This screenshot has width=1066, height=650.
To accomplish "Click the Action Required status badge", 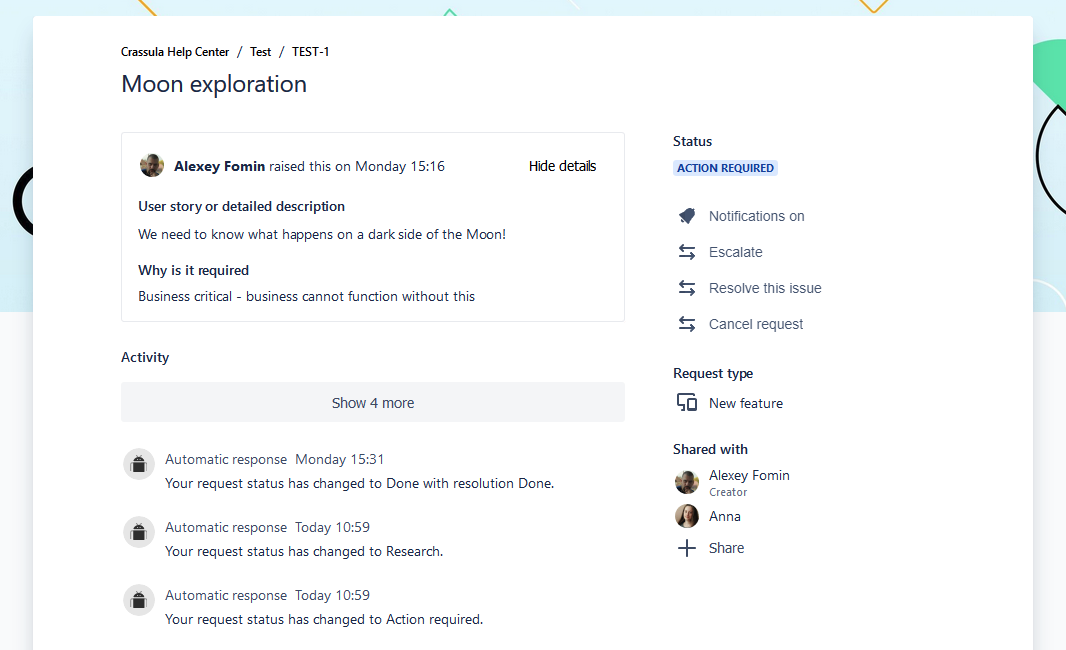I will [725, 168].
